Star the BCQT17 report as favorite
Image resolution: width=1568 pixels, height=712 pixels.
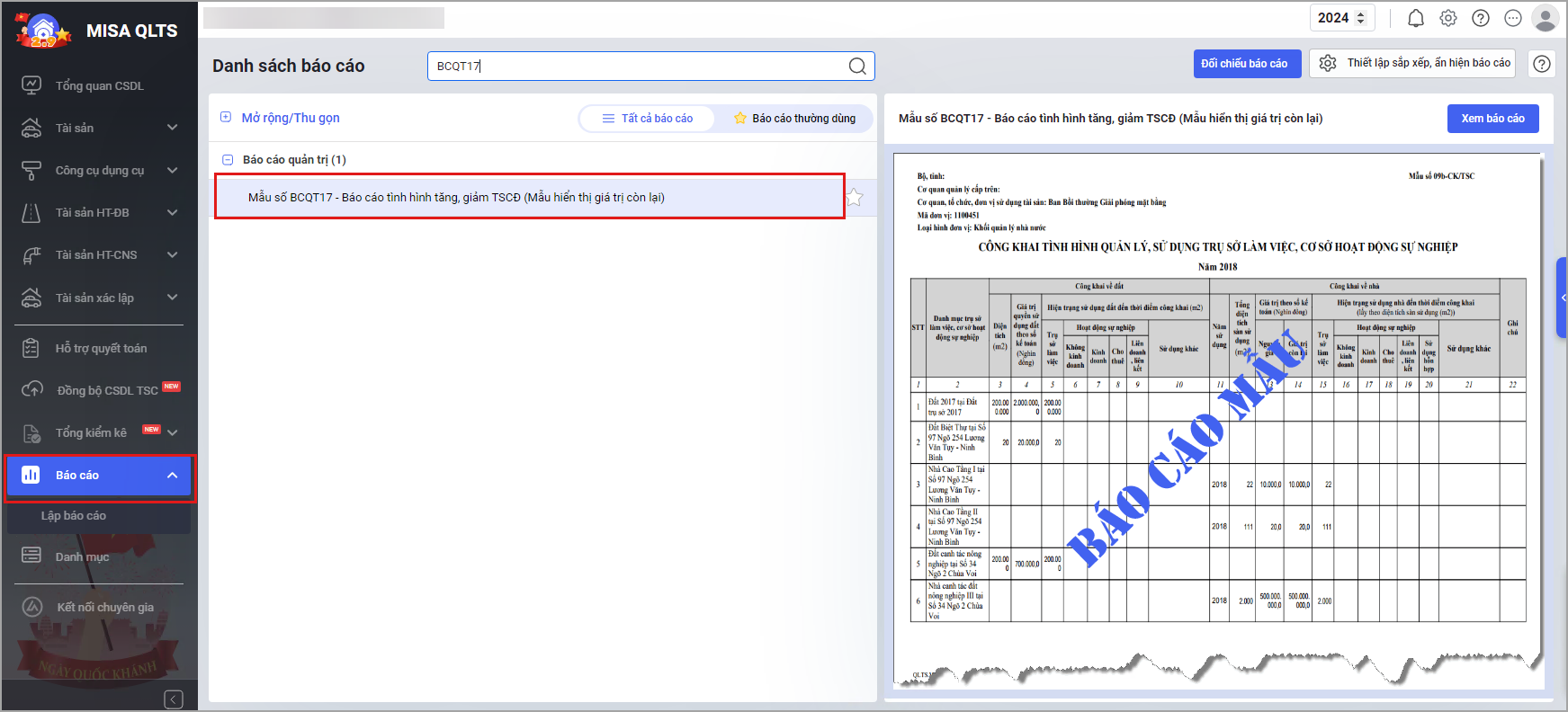pyautogui.click(x=855, y=198)
